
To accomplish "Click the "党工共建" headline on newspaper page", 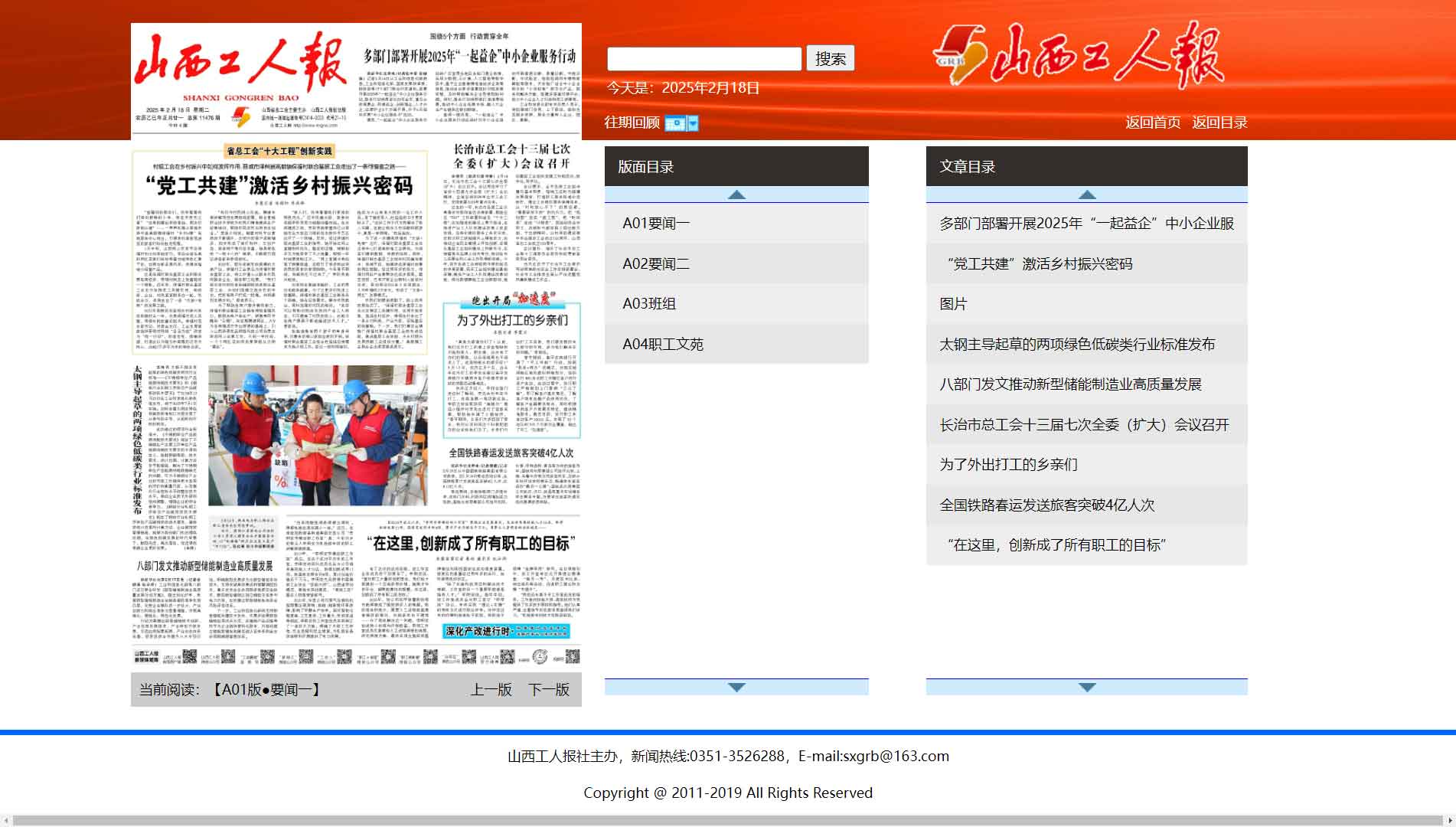I will [x=279, y=185].
